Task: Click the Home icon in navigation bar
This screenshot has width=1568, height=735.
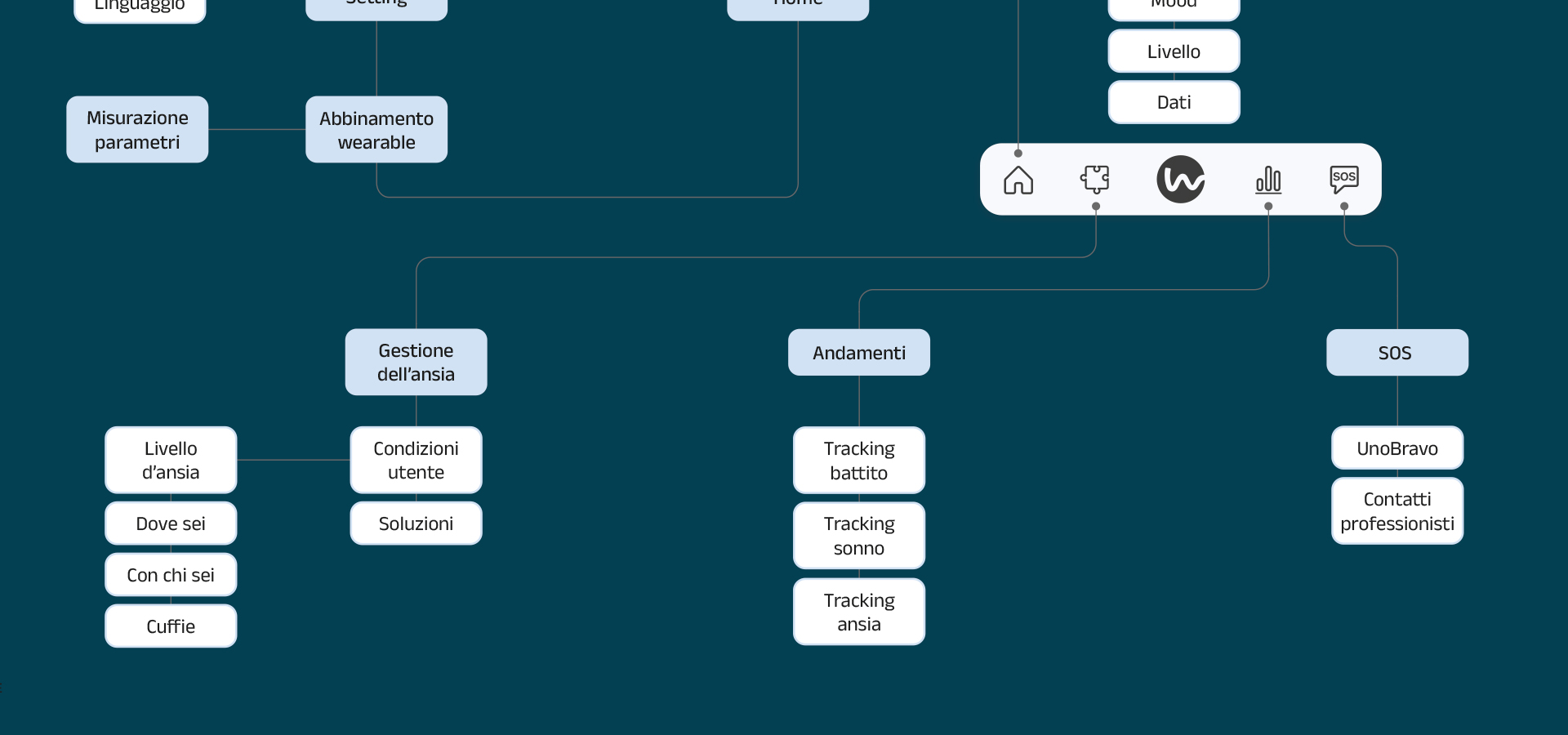Action: click(1018, 180)
